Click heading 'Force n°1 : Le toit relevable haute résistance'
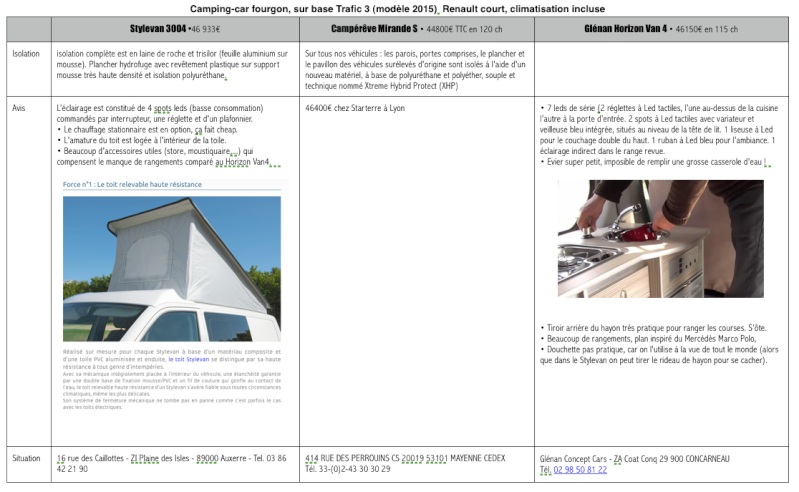 point(132,184)
